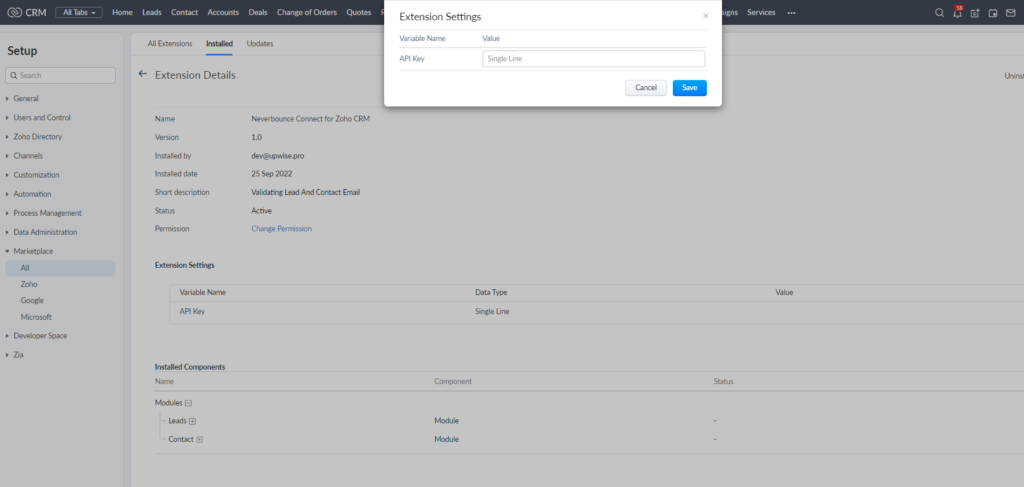Open the mail envelope icon
The width and height of the screenshot is (1024, 487).
tap(1010, 12)
